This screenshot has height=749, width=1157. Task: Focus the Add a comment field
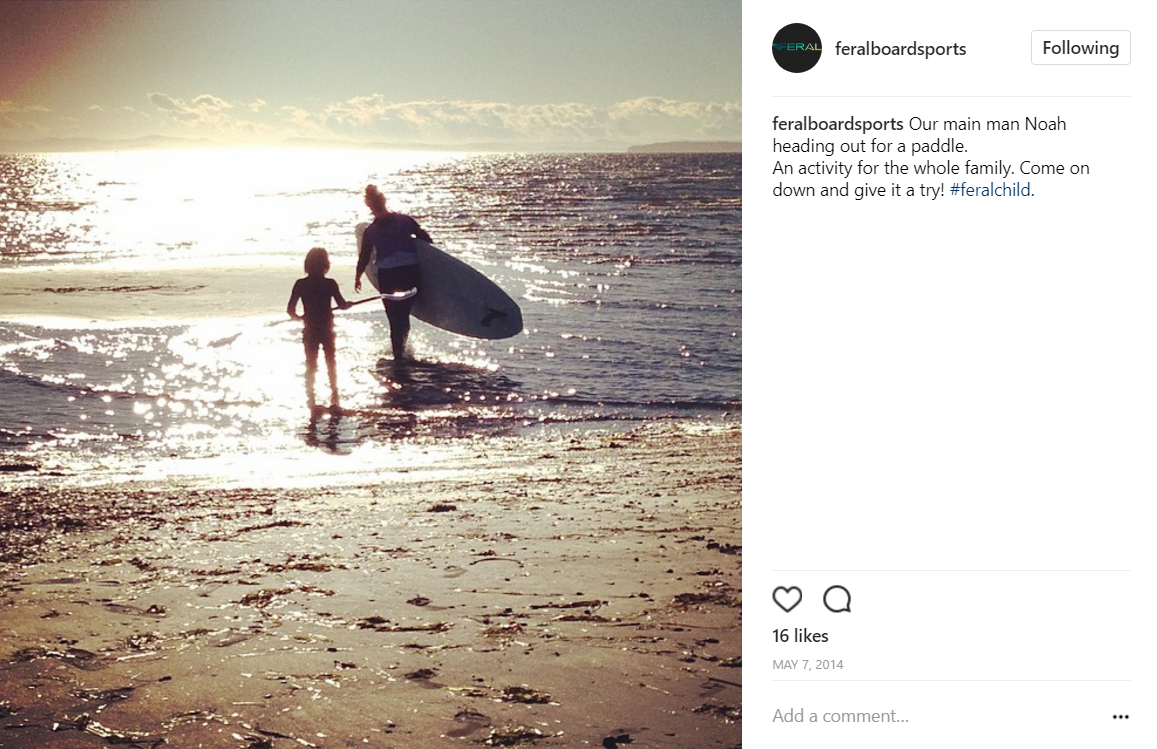point(937,716)
